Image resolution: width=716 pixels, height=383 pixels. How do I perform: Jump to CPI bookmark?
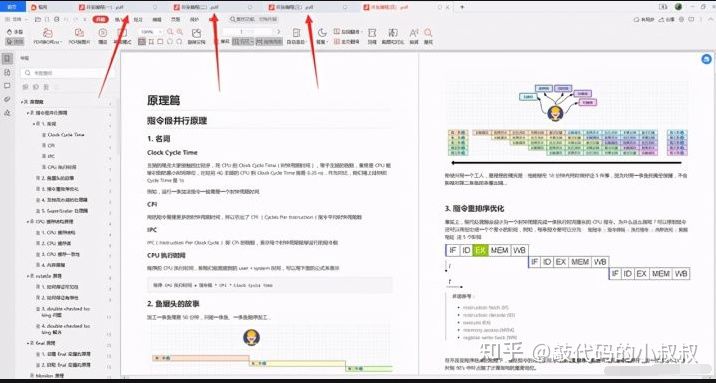coord(51,146)
